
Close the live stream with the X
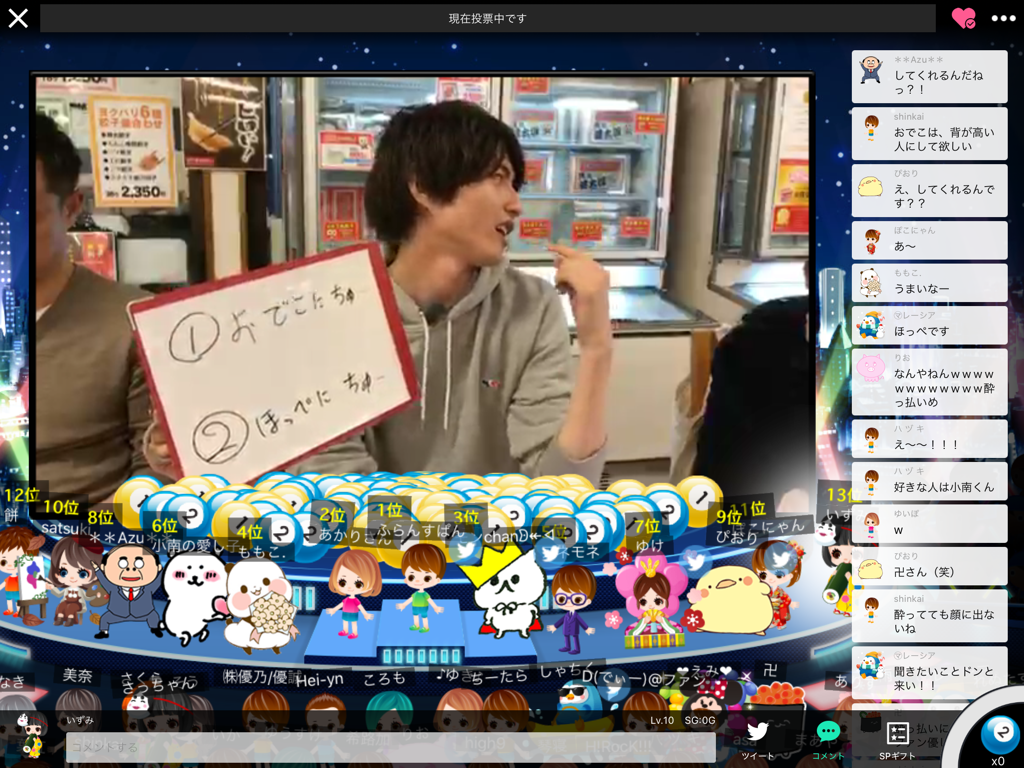(x=18, y=18)
